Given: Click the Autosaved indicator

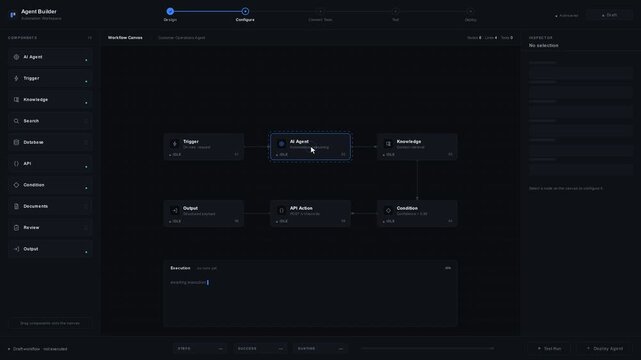Looking at the screenshot, I should 567,16.
